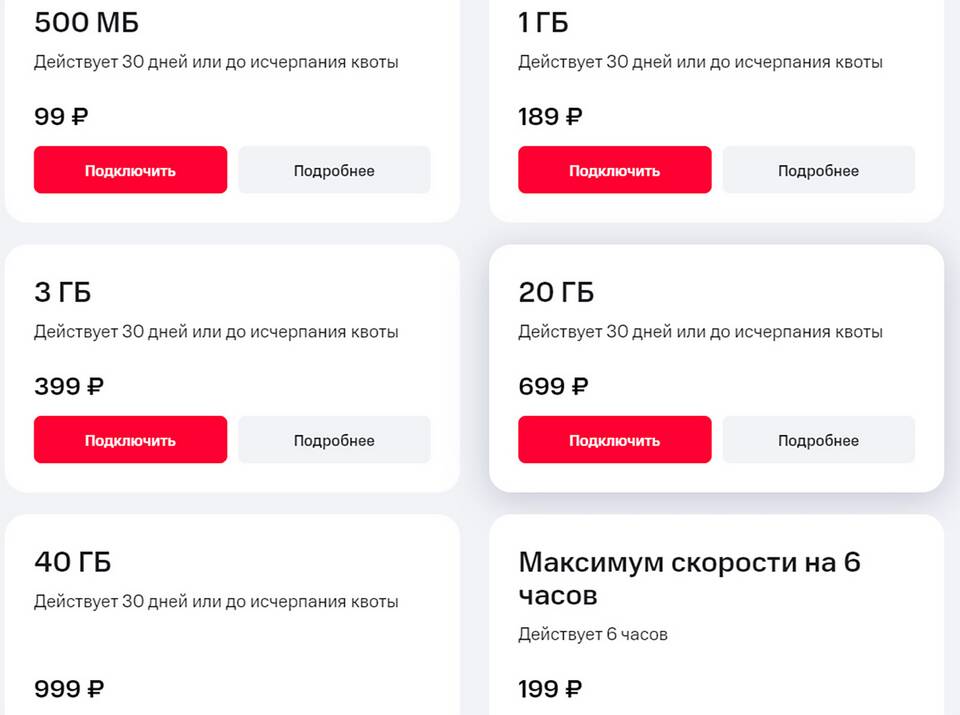Screen dimensions: 960x715
Task: Click the 999 ₽ price on 40 ГБ card
Action: [69, 688]
